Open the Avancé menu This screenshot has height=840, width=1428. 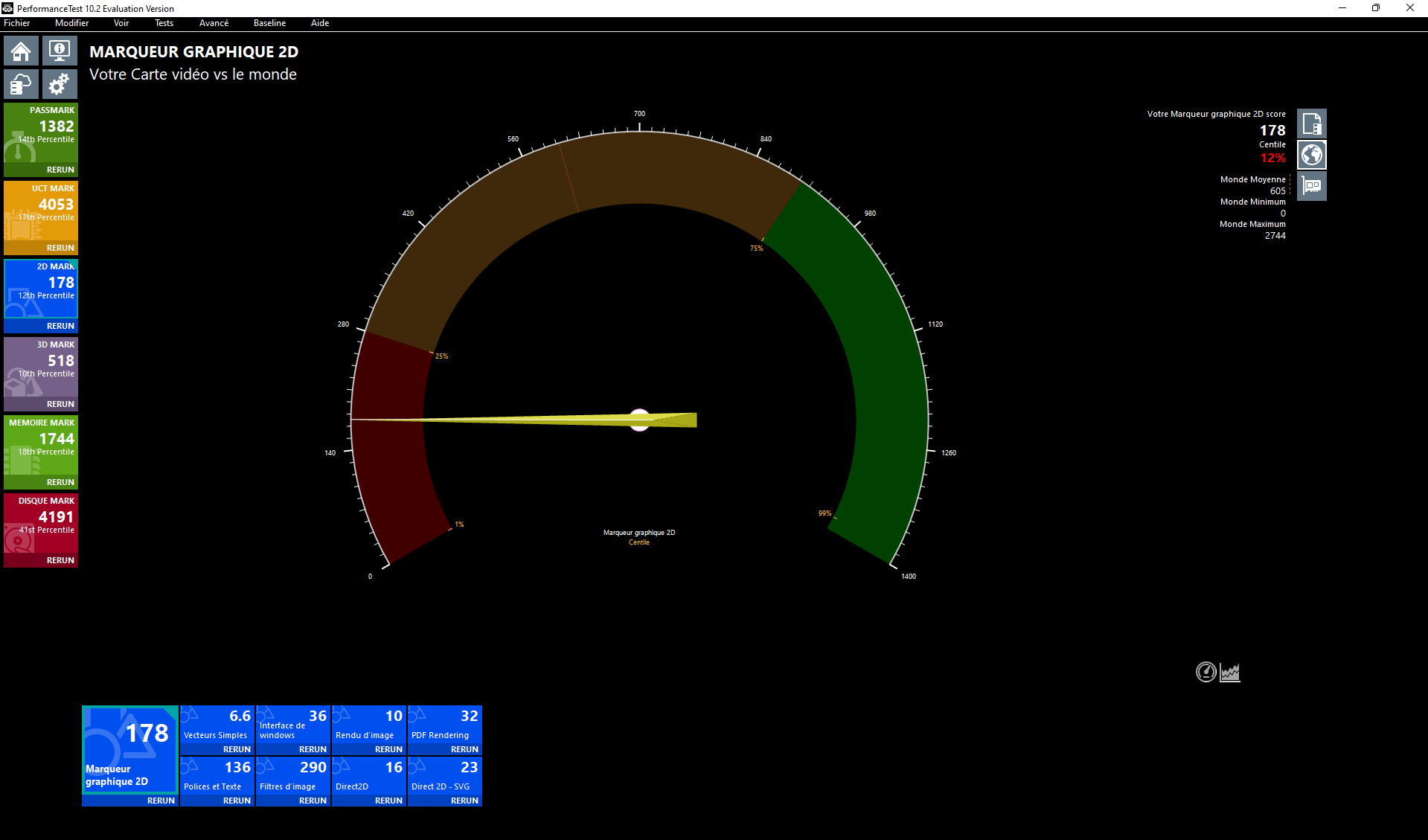214,23
